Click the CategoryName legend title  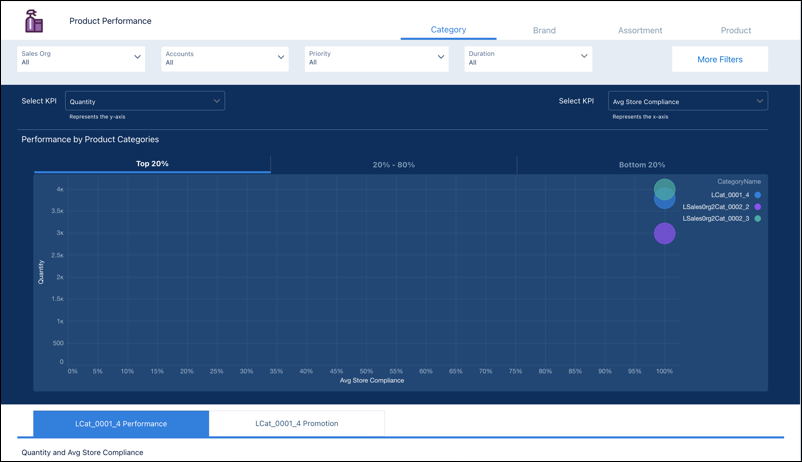tap(739, 182)
